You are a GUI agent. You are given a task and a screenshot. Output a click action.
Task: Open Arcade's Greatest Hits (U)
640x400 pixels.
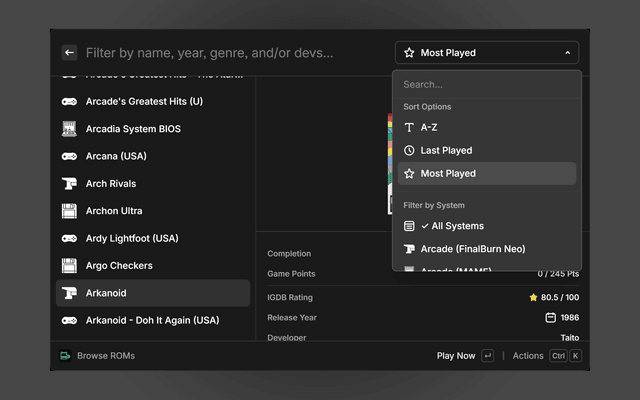pos(153,101)
